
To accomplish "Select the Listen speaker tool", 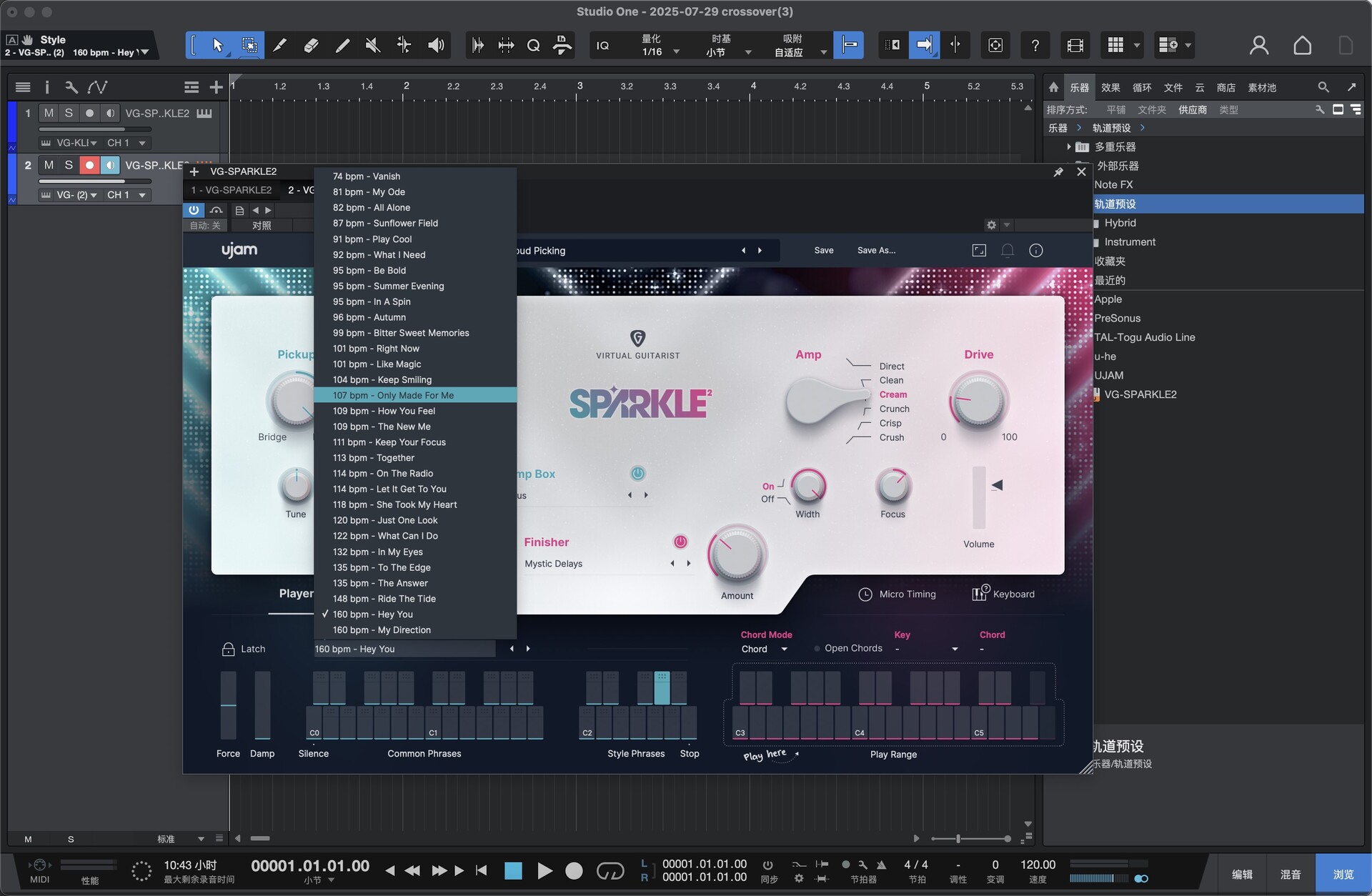I will tap(436, 45).
